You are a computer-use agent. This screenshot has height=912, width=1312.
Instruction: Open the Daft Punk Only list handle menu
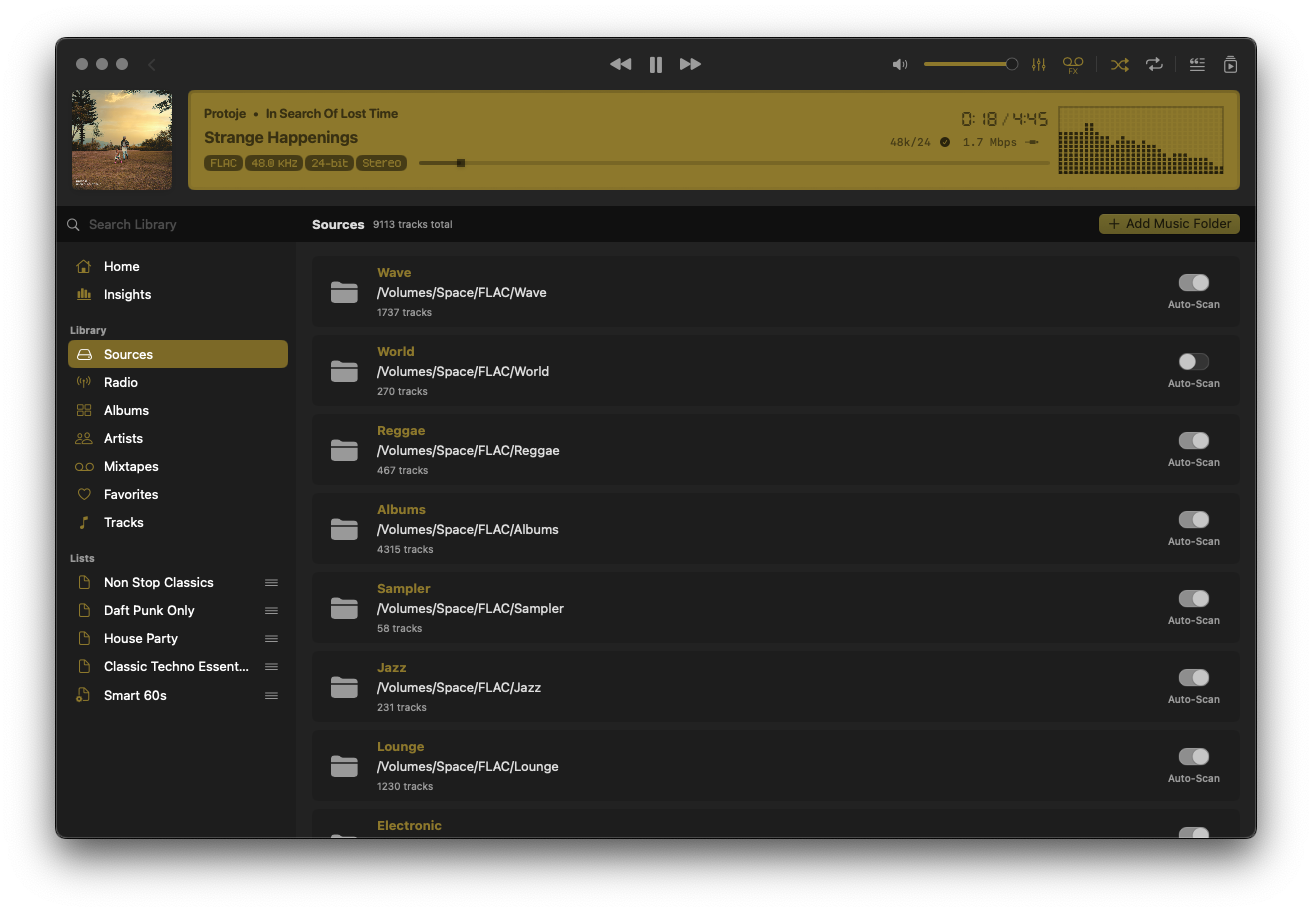point(271,611)
